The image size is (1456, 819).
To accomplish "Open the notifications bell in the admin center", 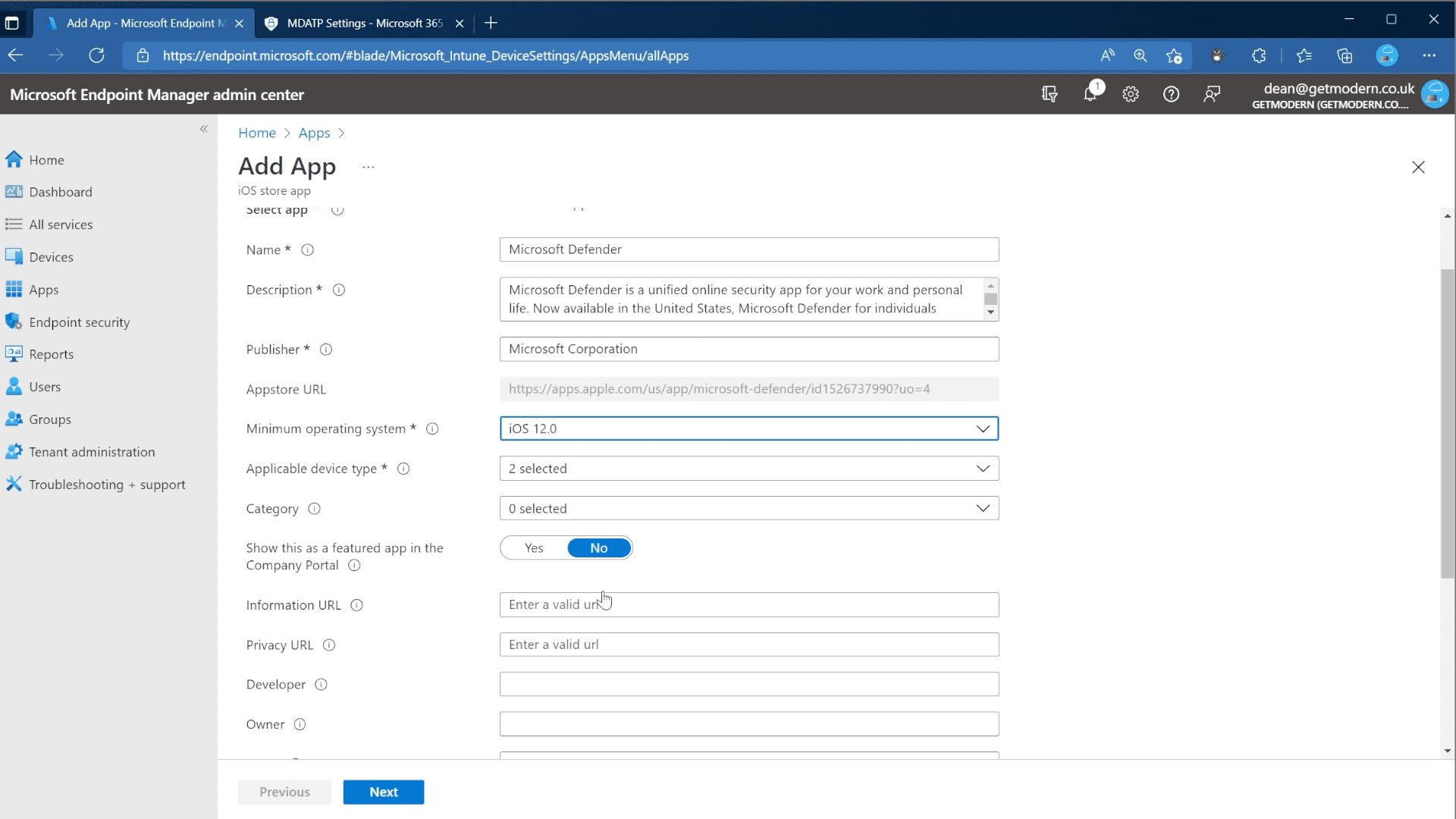I will (x=1092, y=94).
